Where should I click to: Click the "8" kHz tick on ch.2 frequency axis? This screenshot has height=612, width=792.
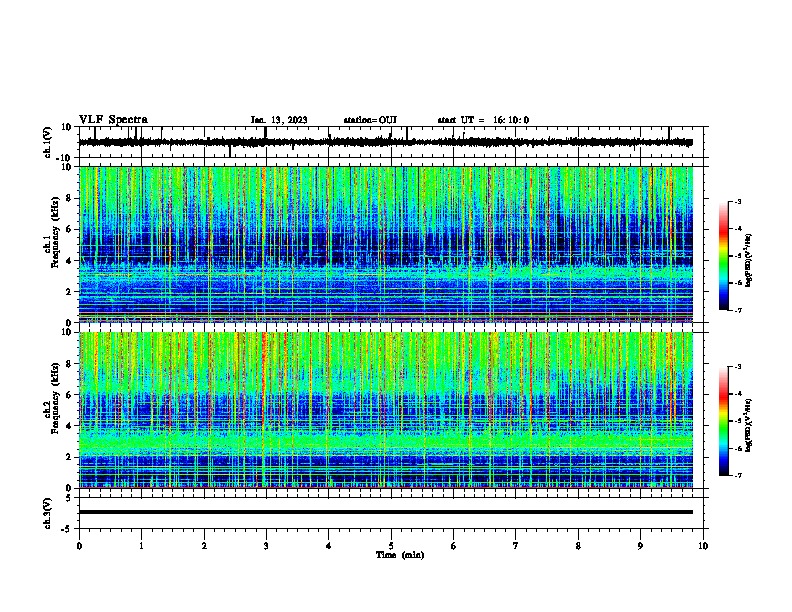(70, 364)
